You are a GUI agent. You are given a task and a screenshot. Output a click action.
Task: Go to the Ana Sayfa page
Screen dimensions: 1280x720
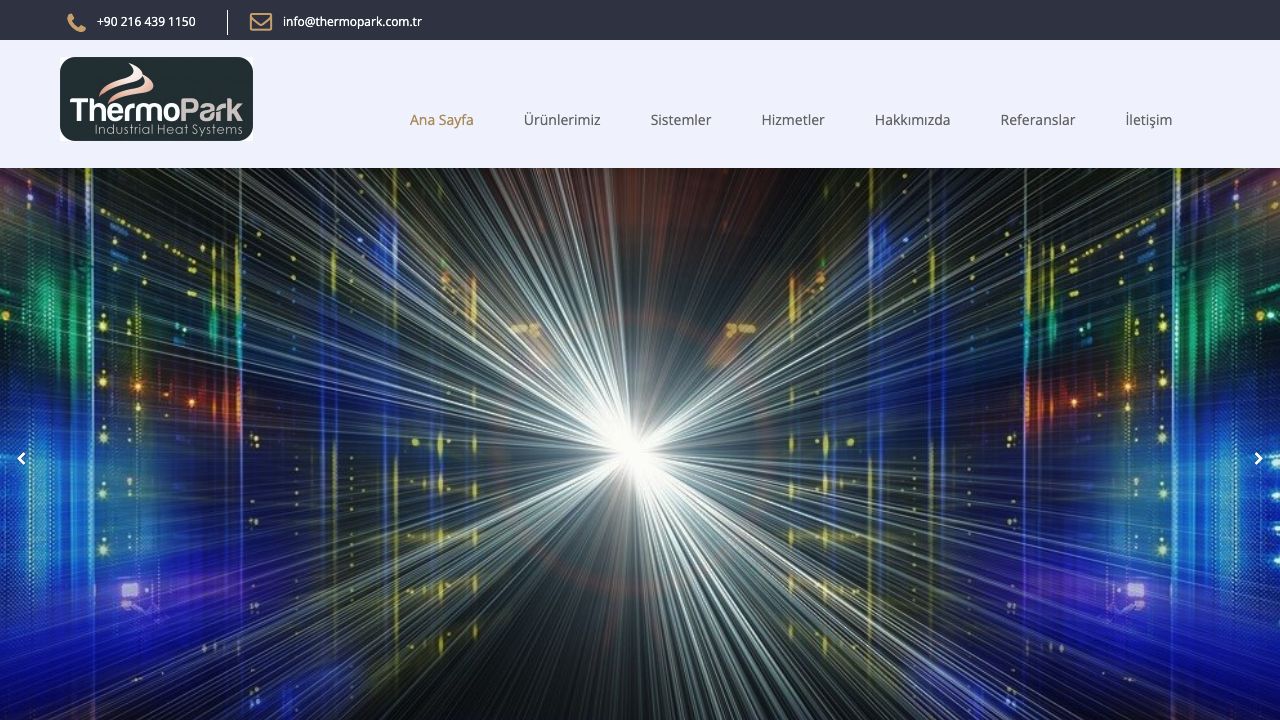442,120
